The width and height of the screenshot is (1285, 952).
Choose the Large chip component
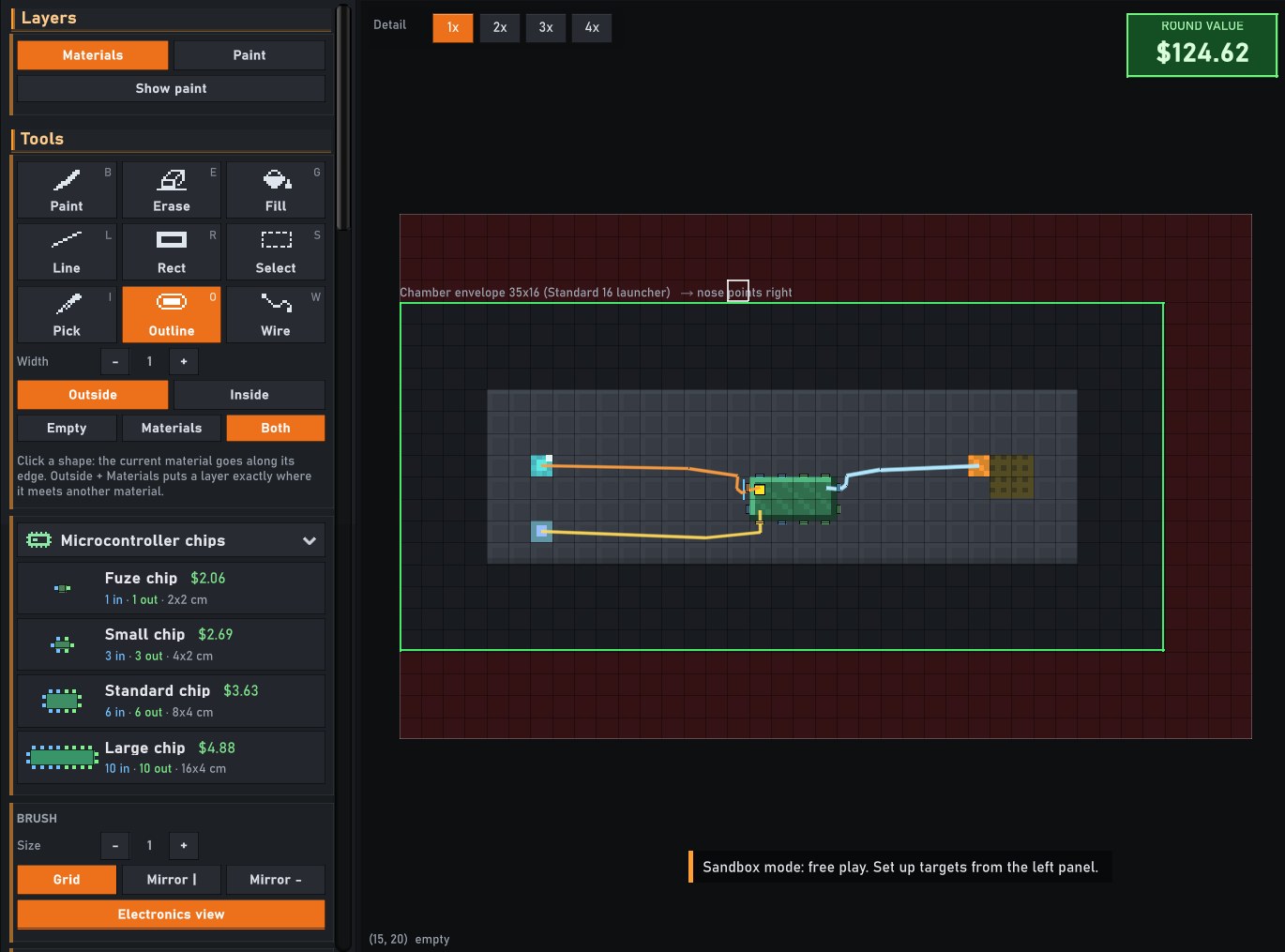tap(172, 757)
